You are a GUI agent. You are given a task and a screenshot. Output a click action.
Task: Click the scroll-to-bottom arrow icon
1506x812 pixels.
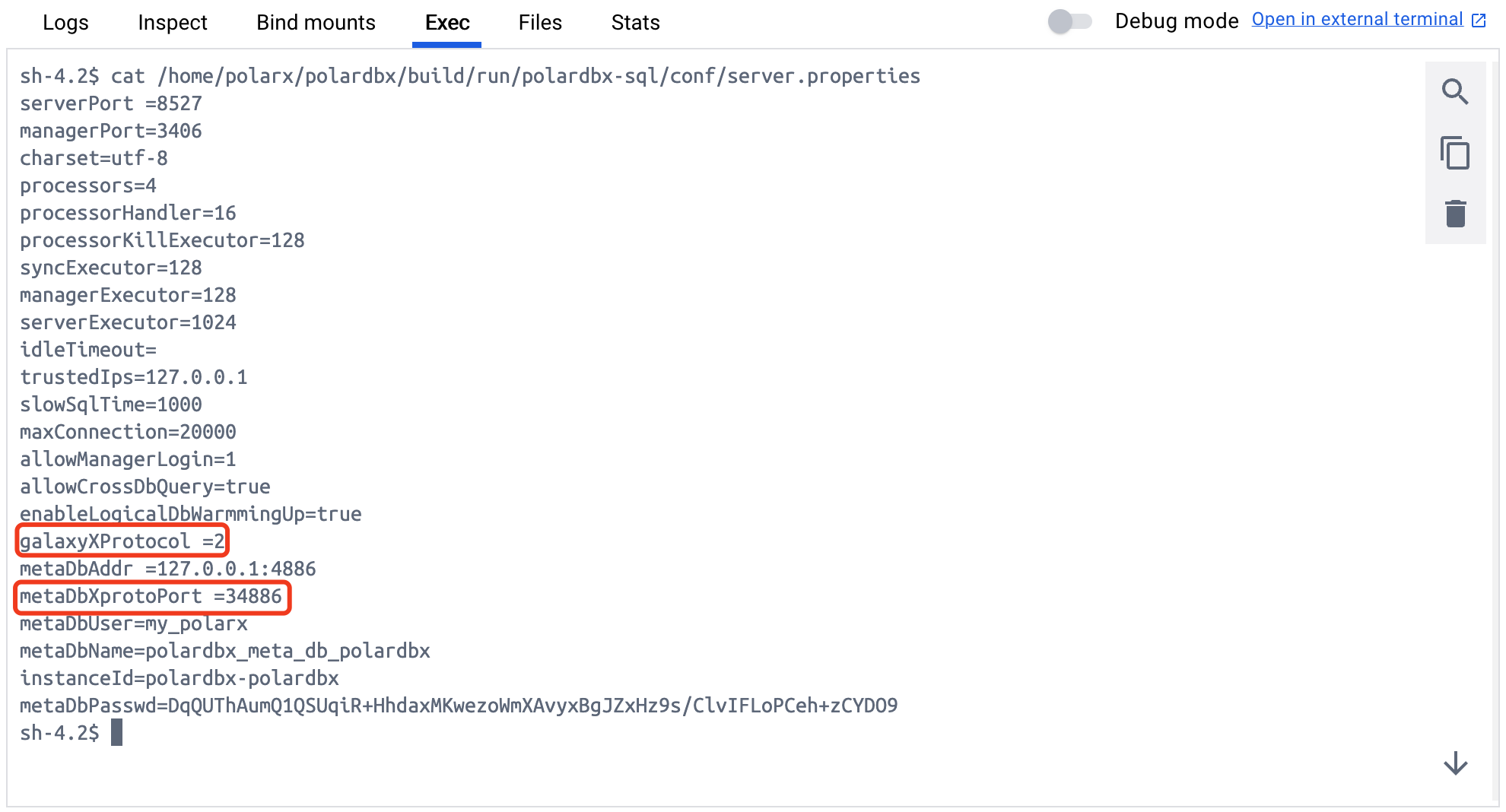click(x=1455, y=763)
